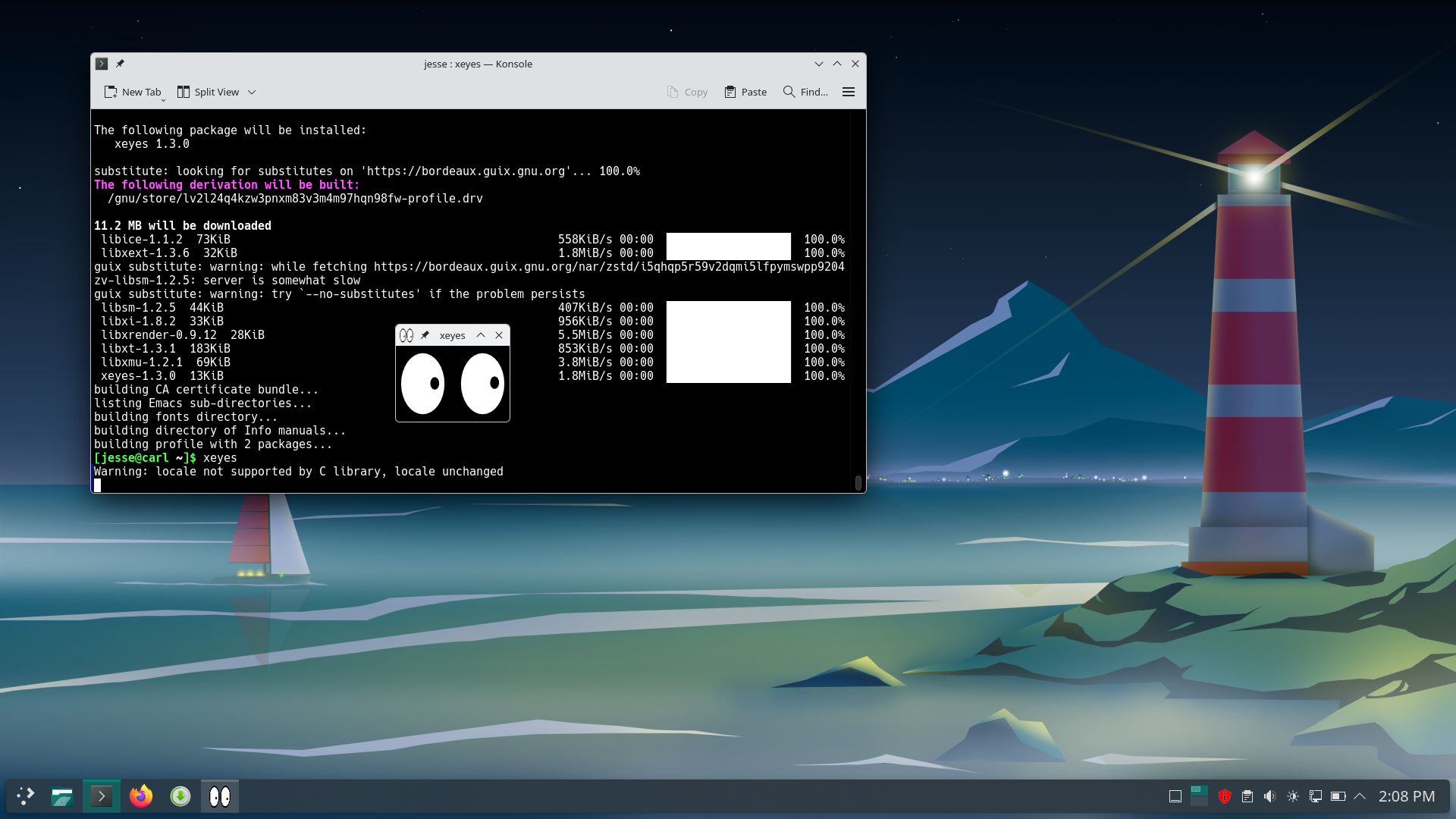Open the Konsole window menu icon in the title bar
This screenshot has height=819, width=1456.
coord(102,64)
